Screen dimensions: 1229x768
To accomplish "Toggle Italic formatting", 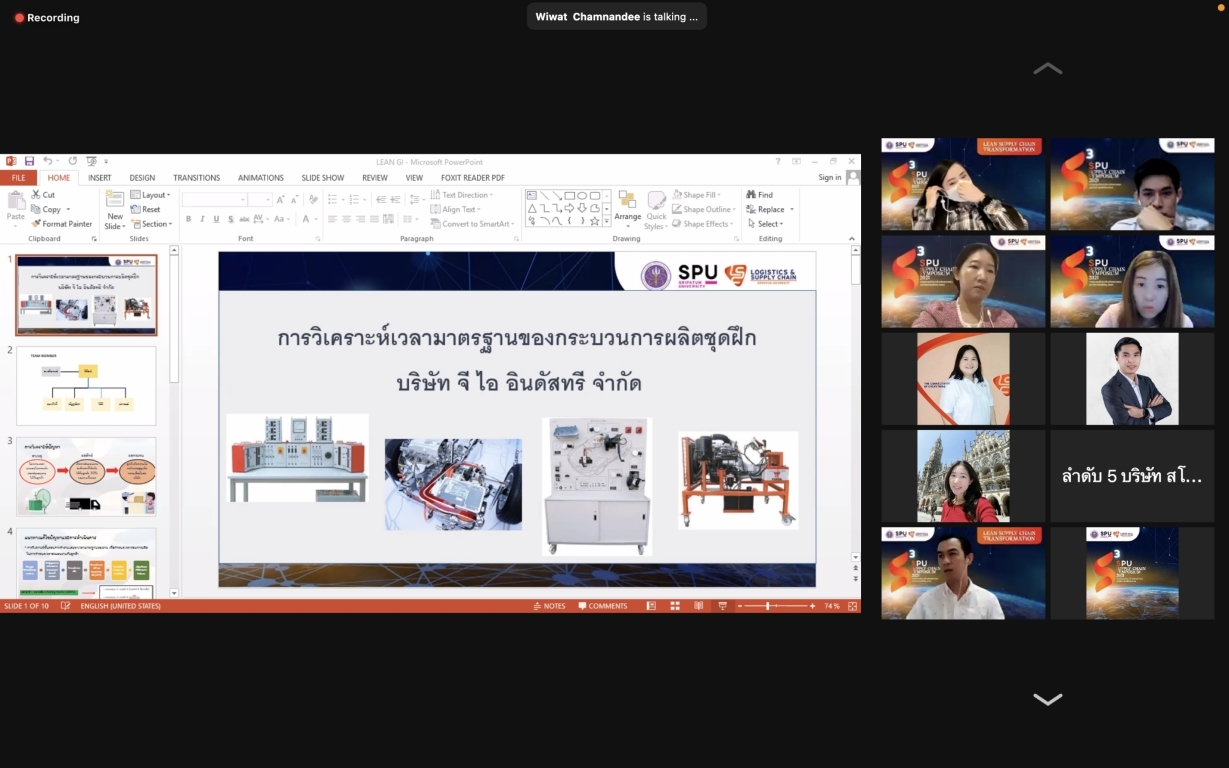I will [x=201, y=219].
